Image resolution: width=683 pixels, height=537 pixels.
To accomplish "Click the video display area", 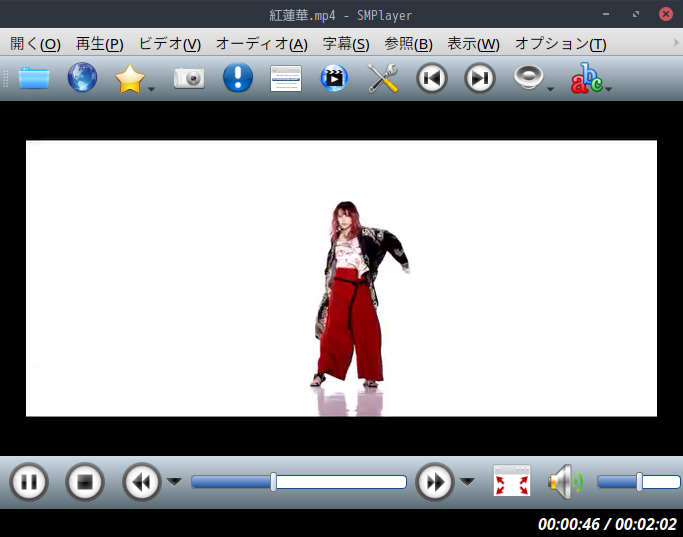I will [342, 278].
